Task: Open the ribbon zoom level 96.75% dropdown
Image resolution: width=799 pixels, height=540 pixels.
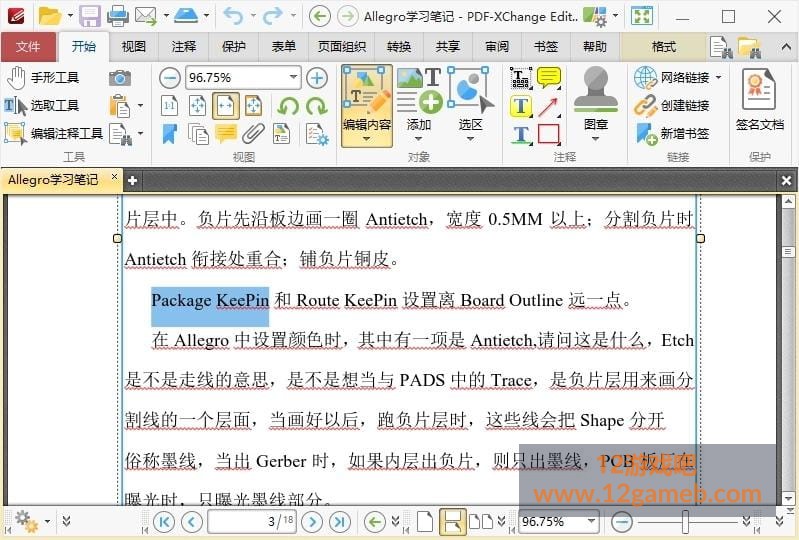Action: (x=294, y=77)
